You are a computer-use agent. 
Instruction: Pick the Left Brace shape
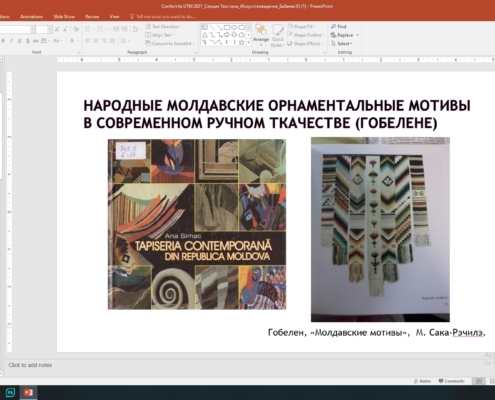click(227, 42)
